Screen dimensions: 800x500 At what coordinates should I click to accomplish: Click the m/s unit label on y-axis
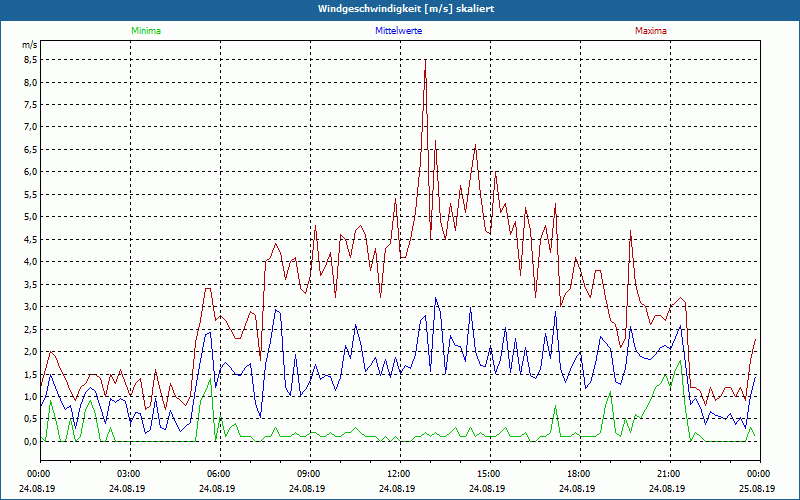click(30, 45)
